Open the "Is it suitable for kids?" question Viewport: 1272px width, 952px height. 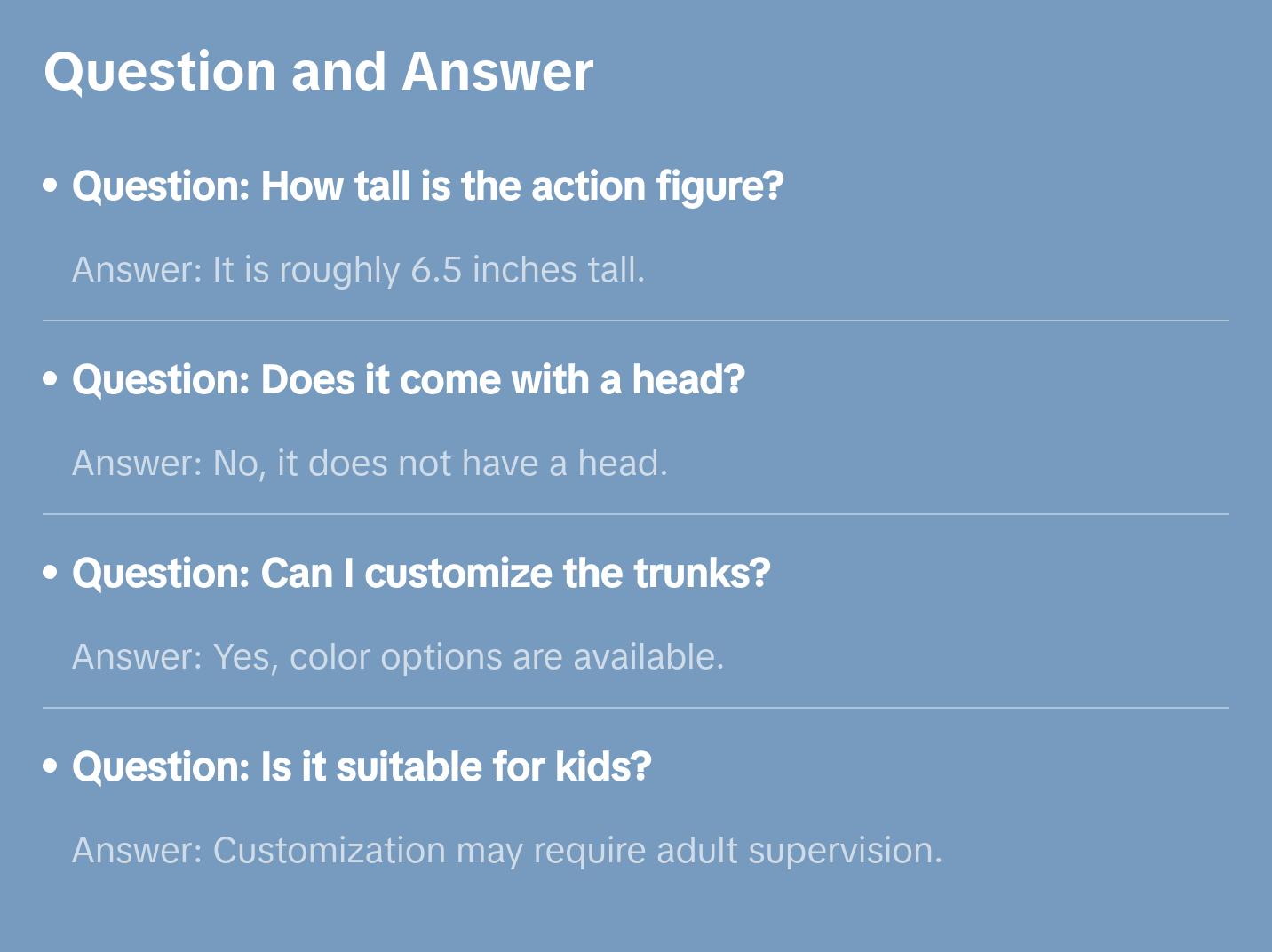pos(362,767)
